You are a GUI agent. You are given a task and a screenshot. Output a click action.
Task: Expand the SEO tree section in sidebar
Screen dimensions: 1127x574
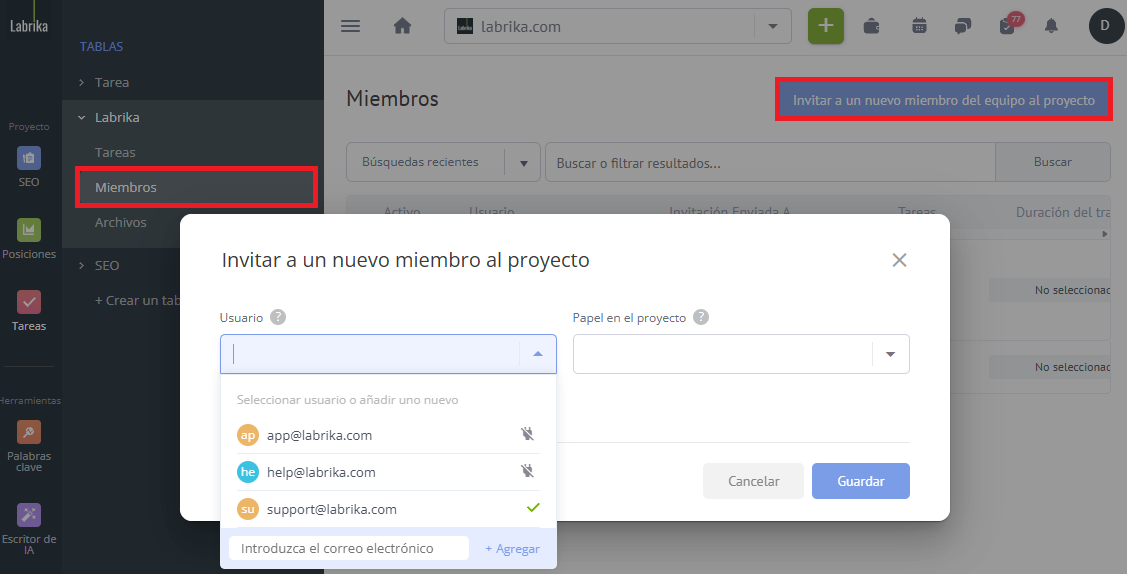(x=81, y=266)
